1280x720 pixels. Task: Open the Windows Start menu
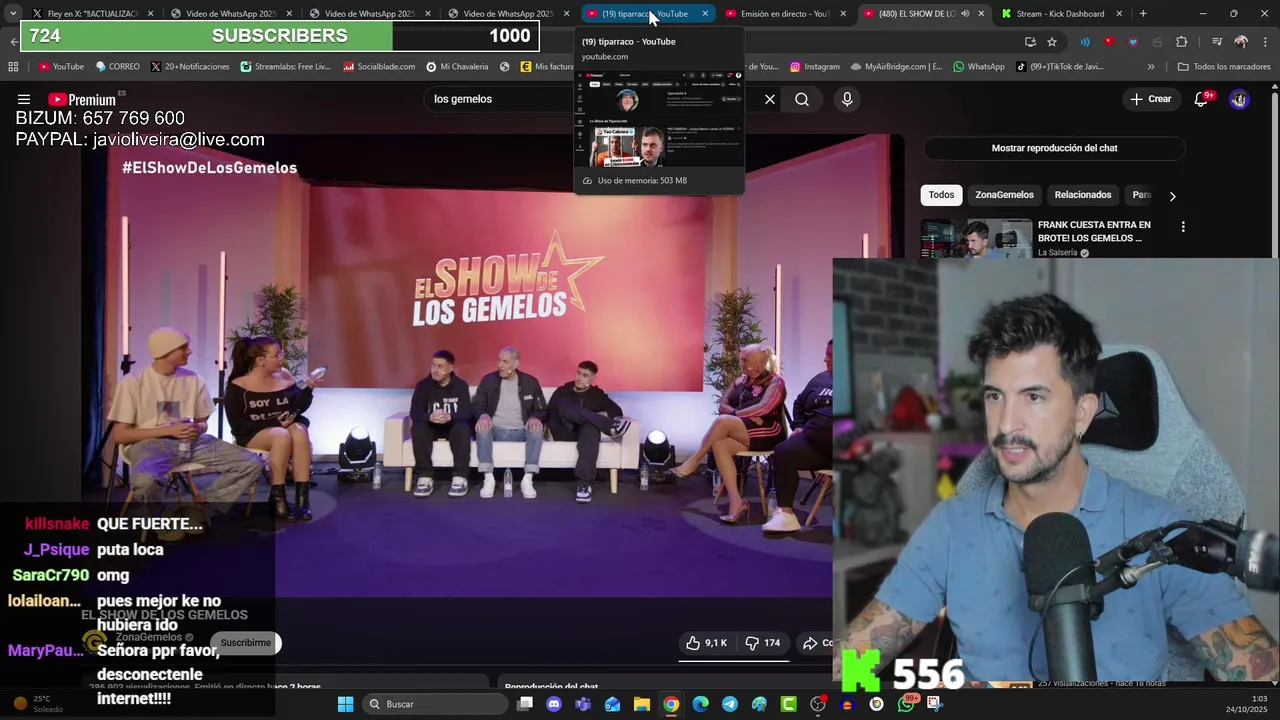click(x=345, y=704)
